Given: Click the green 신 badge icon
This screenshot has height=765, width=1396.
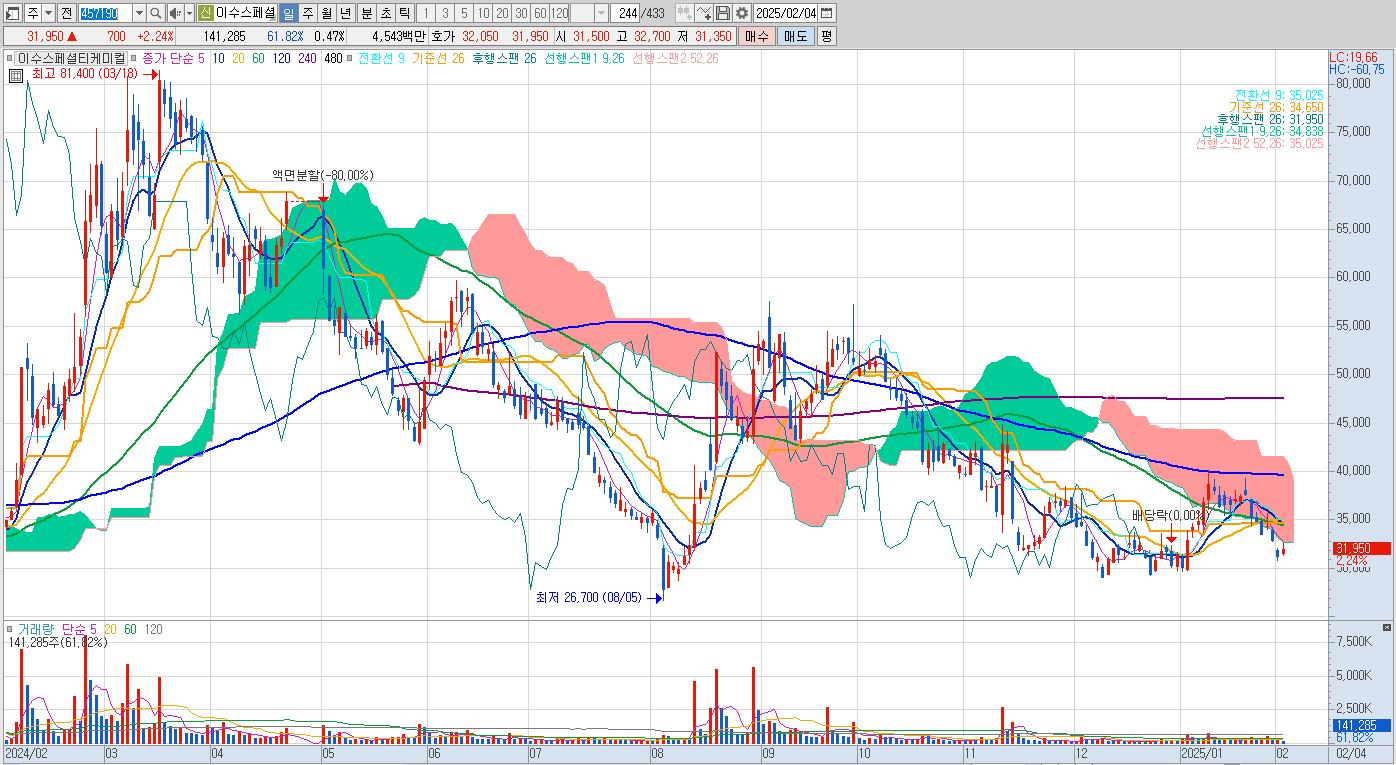Looking at the screenshot, I should point(204,13).
